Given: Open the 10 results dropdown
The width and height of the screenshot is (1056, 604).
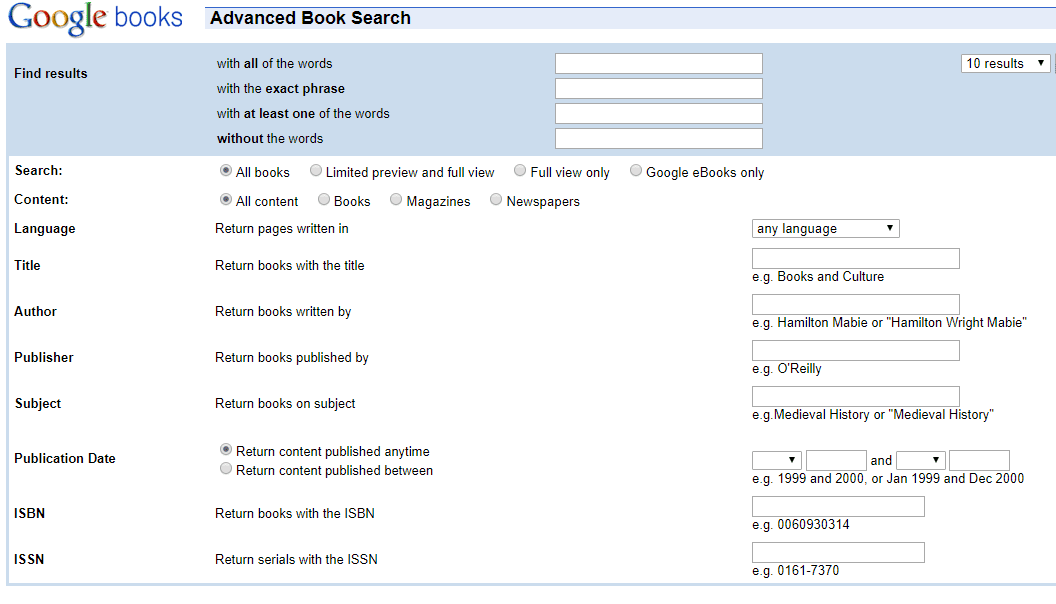Looking at the screenshot, I should [1005, 63].
